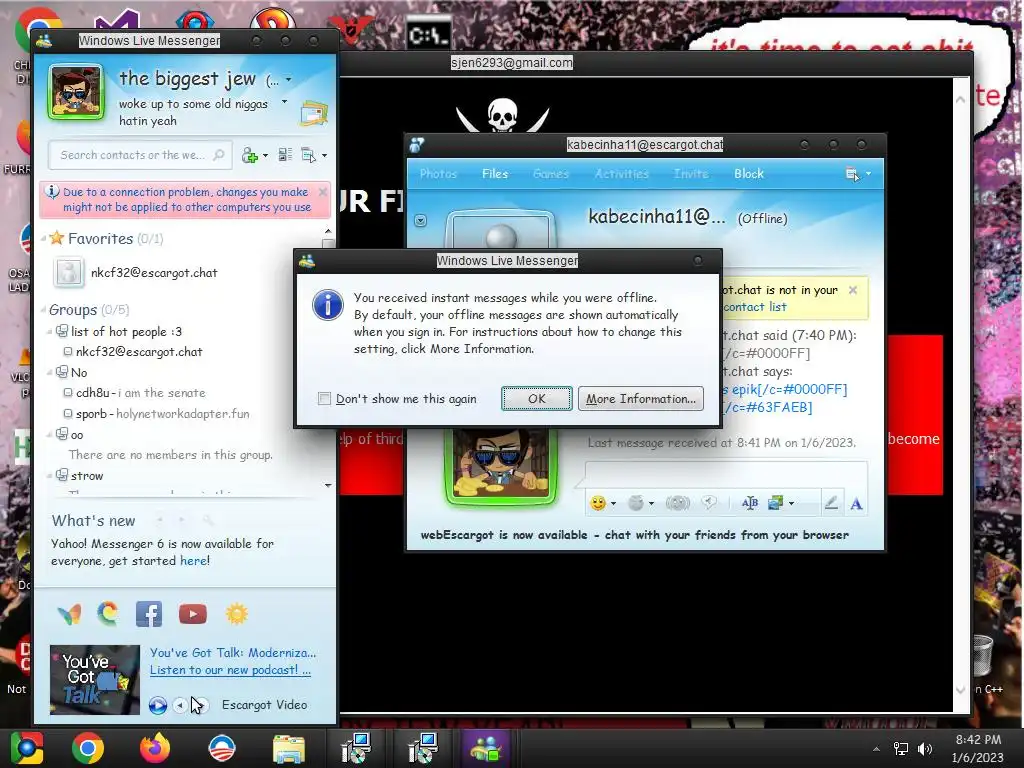Open the background picker icon in the chat toolbar
This screenshot has height=768, width=1024.
click(775, 503)
